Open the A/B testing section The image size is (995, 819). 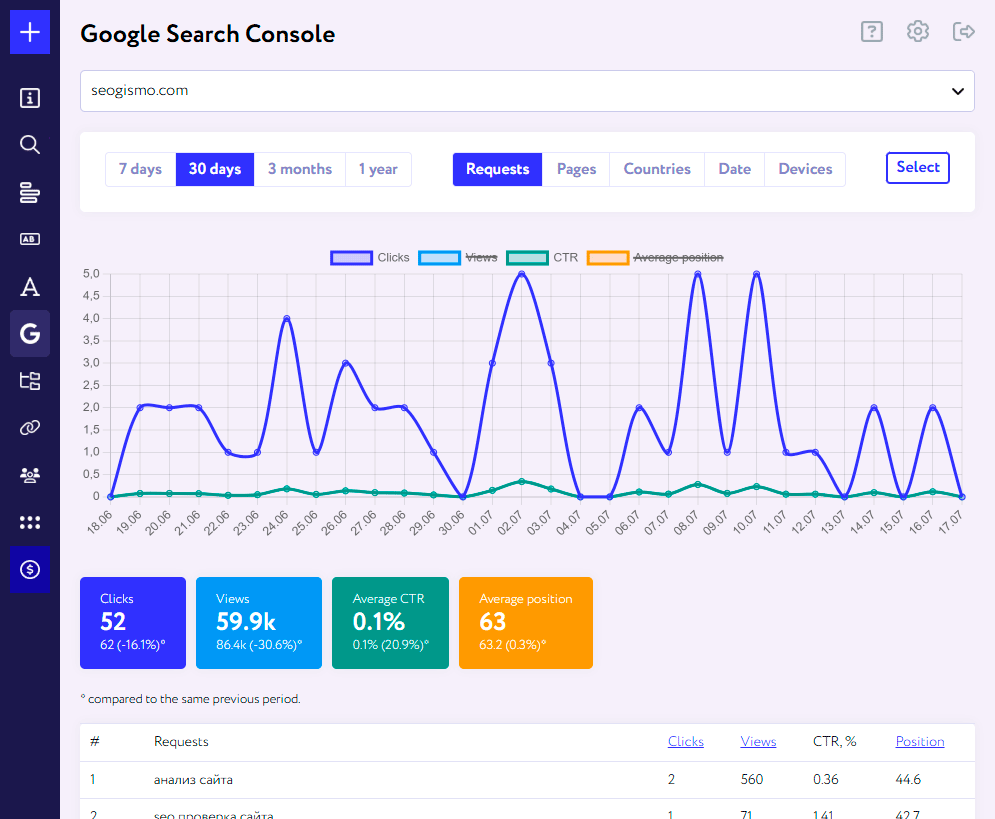point(29,239)
